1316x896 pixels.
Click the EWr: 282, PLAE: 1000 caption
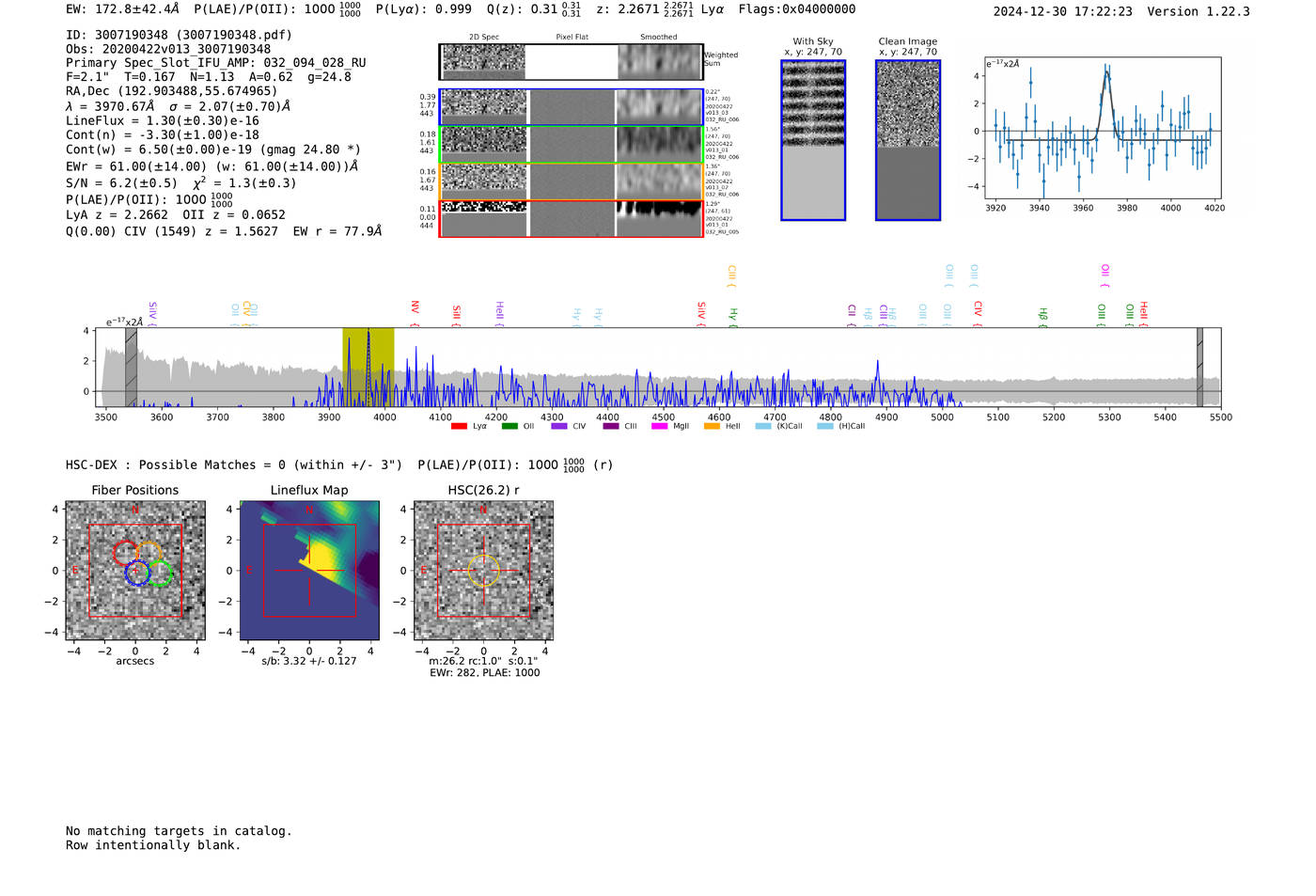(x=485, y=672)
